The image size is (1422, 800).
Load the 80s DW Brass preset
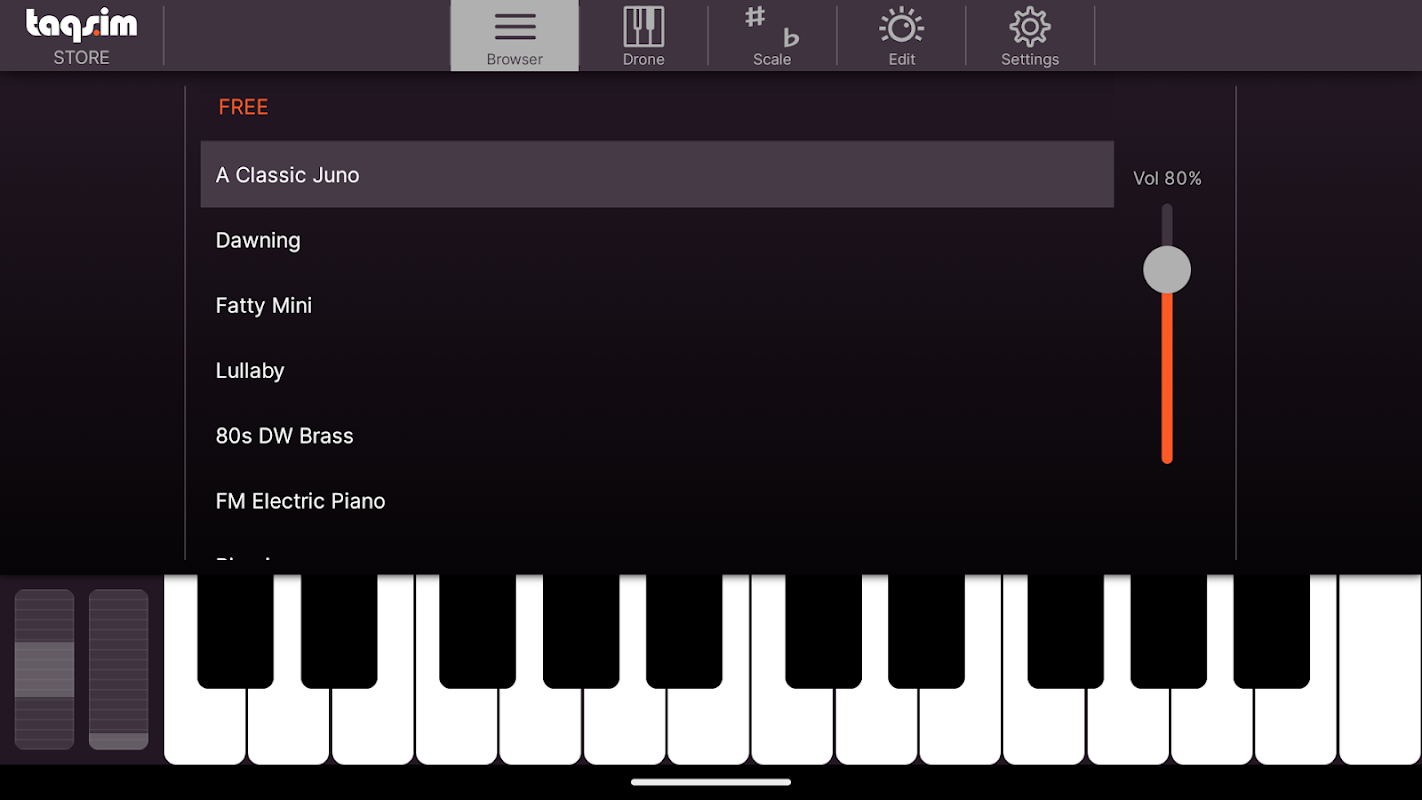point(657,435)
